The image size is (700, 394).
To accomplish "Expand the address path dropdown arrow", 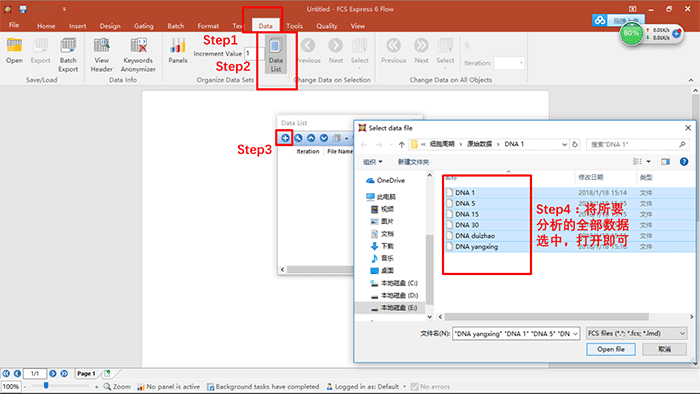I will tap(564, 144).
